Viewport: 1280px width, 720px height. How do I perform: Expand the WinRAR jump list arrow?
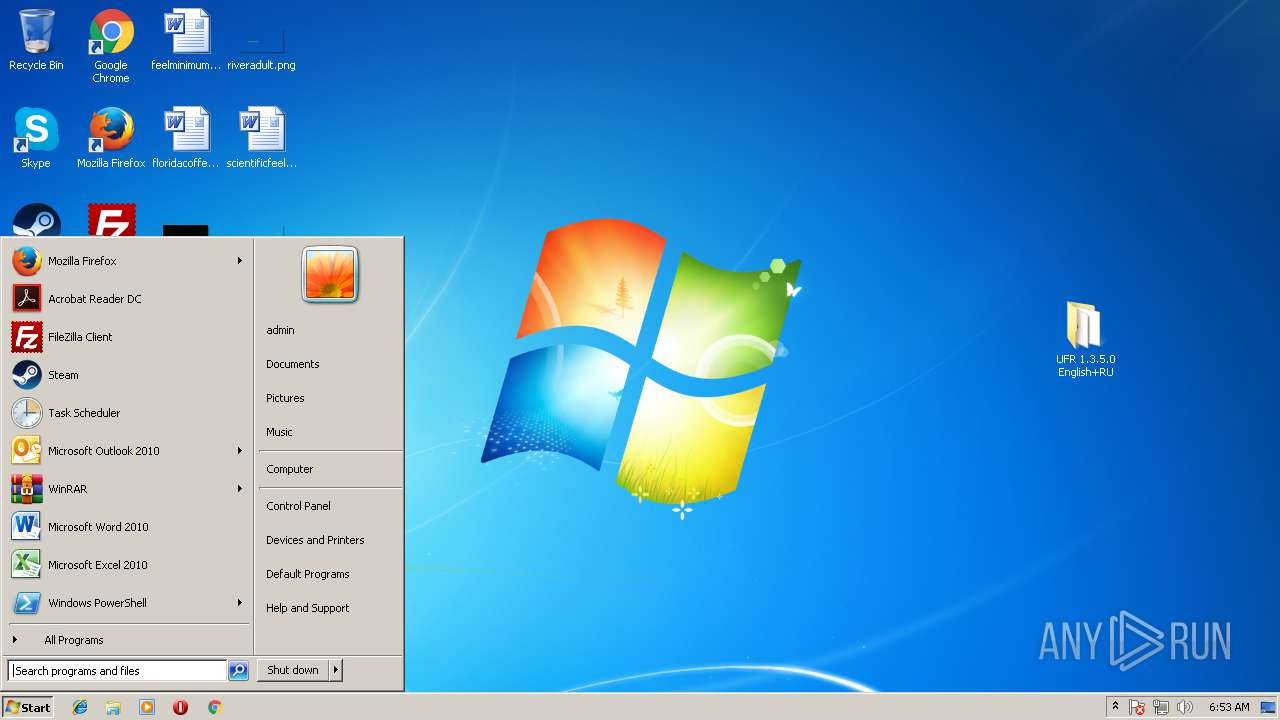pyautogui.click(x=240, y=489)
